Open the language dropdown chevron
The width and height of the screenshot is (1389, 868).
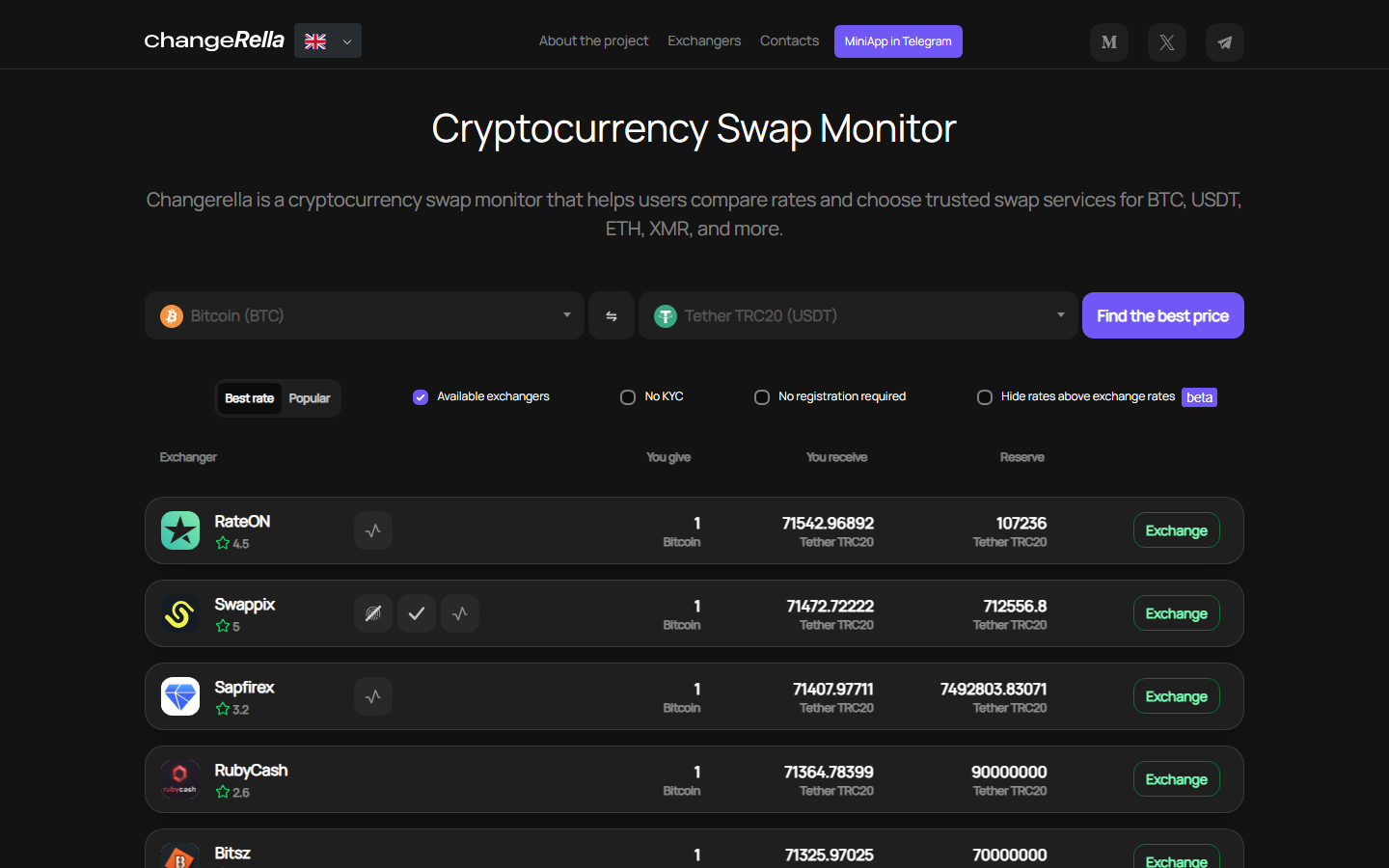click(x=347, y=41)
